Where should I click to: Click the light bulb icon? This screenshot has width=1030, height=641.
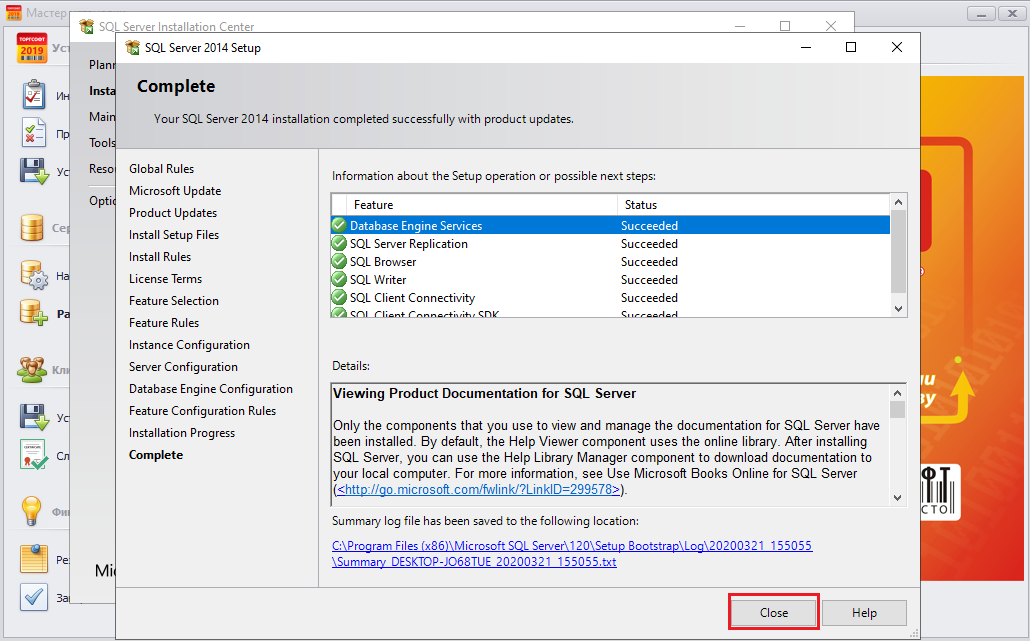[x=32, y=511]
